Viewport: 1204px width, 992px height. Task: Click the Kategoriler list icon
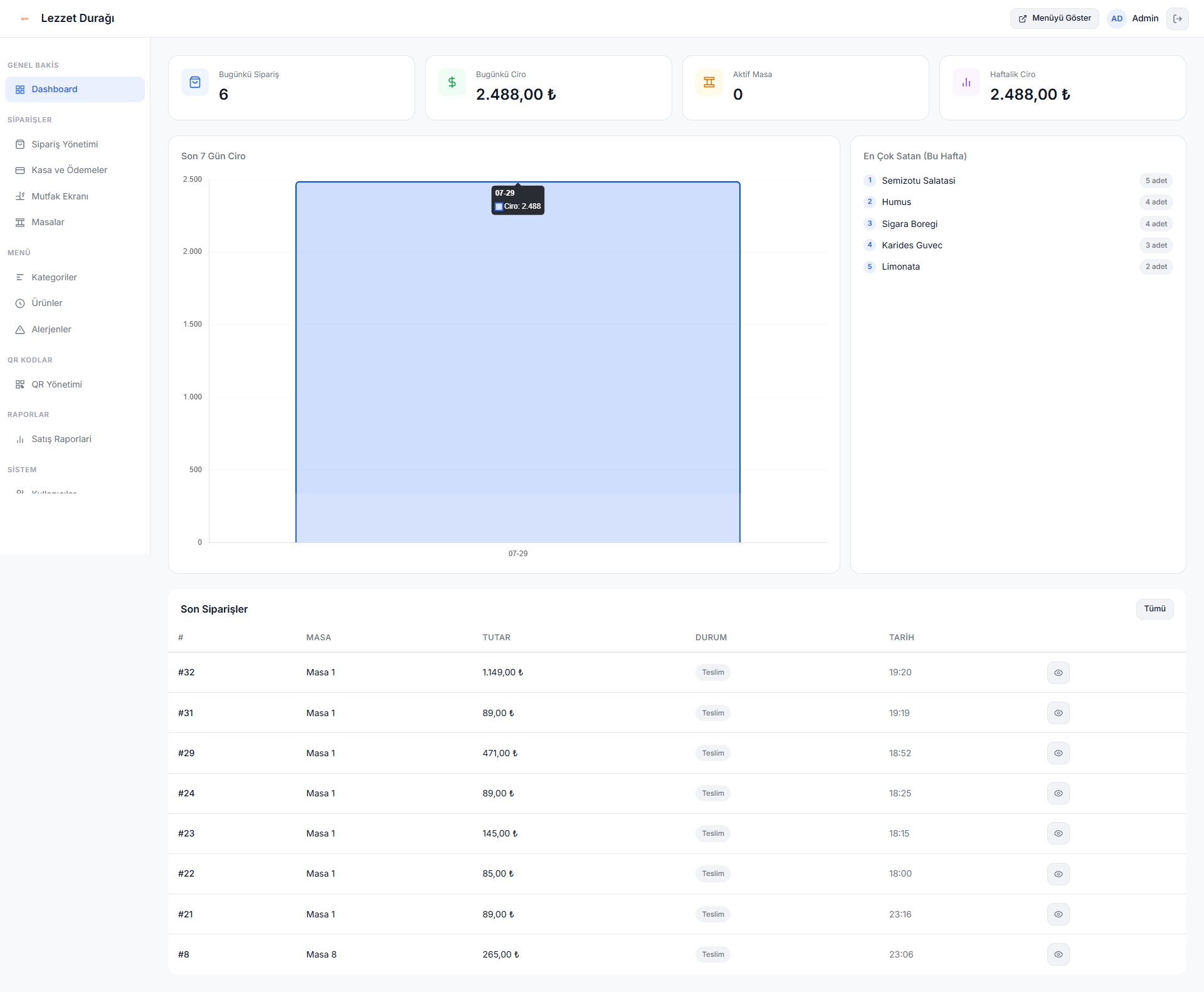tap(20, 277)
